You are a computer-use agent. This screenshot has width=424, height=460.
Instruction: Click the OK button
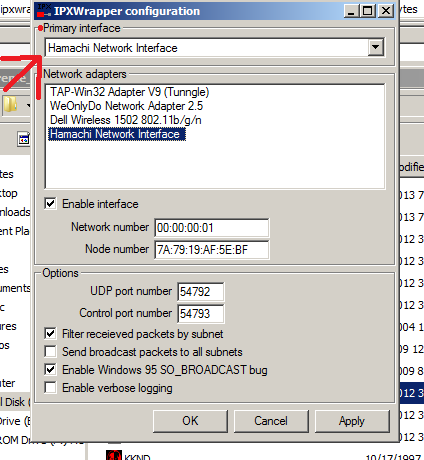coord(190,421)
